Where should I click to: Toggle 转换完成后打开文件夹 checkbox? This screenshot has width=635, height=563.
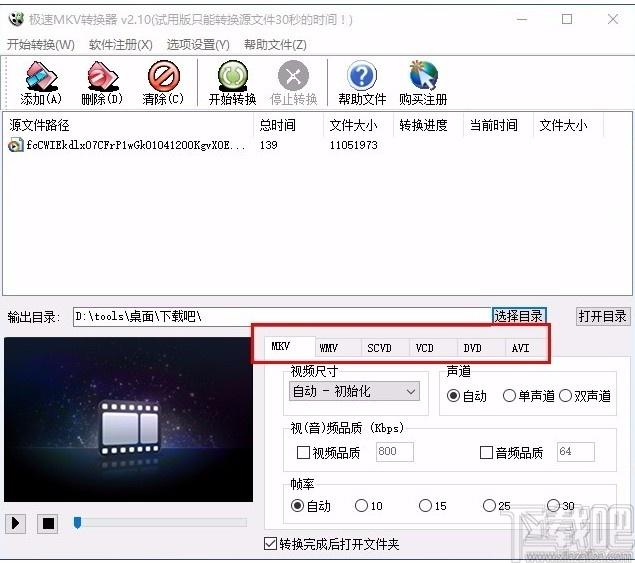click(x=271, y=544)
